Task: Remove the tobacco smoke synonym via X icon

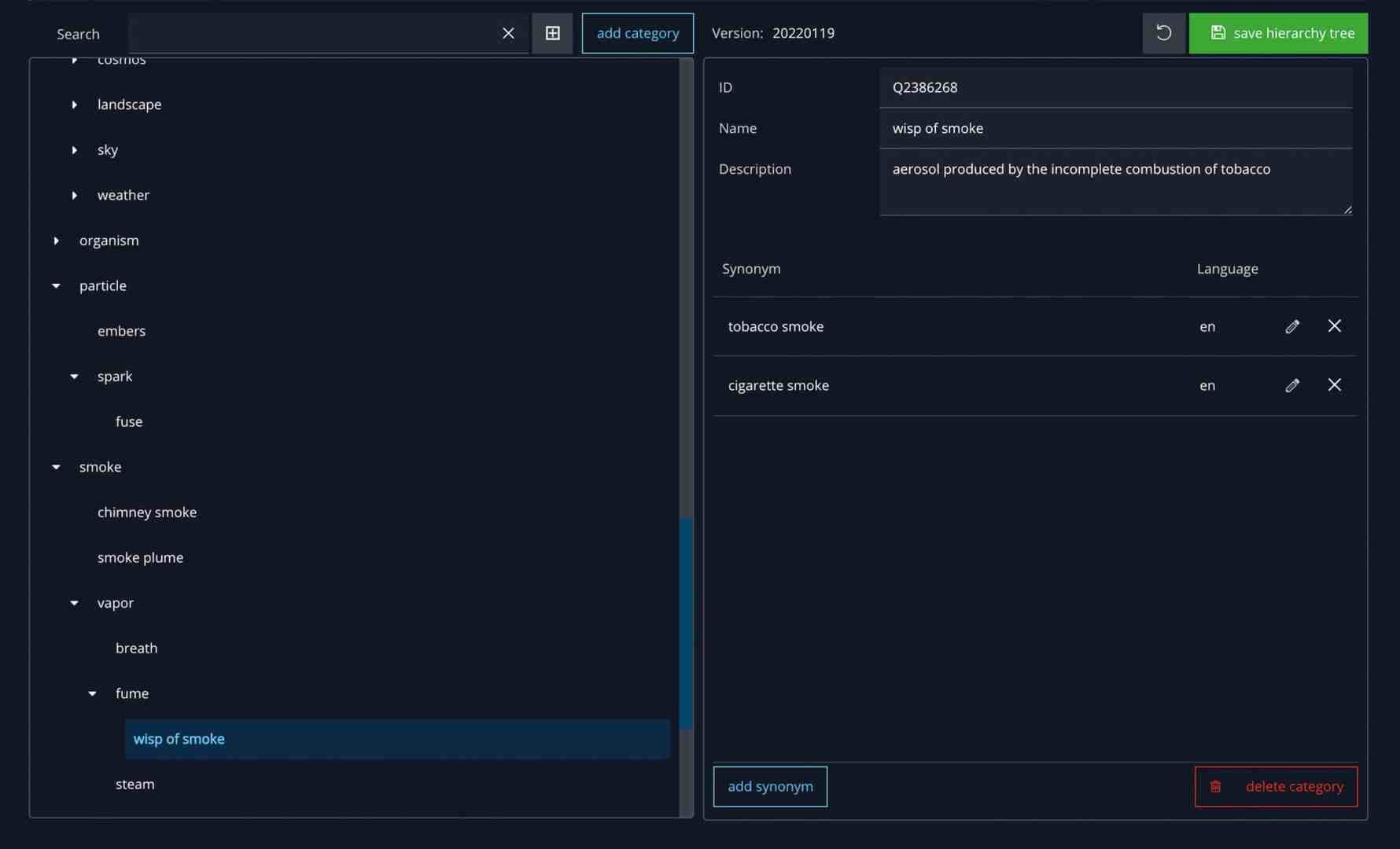Action: [1334, 325]
